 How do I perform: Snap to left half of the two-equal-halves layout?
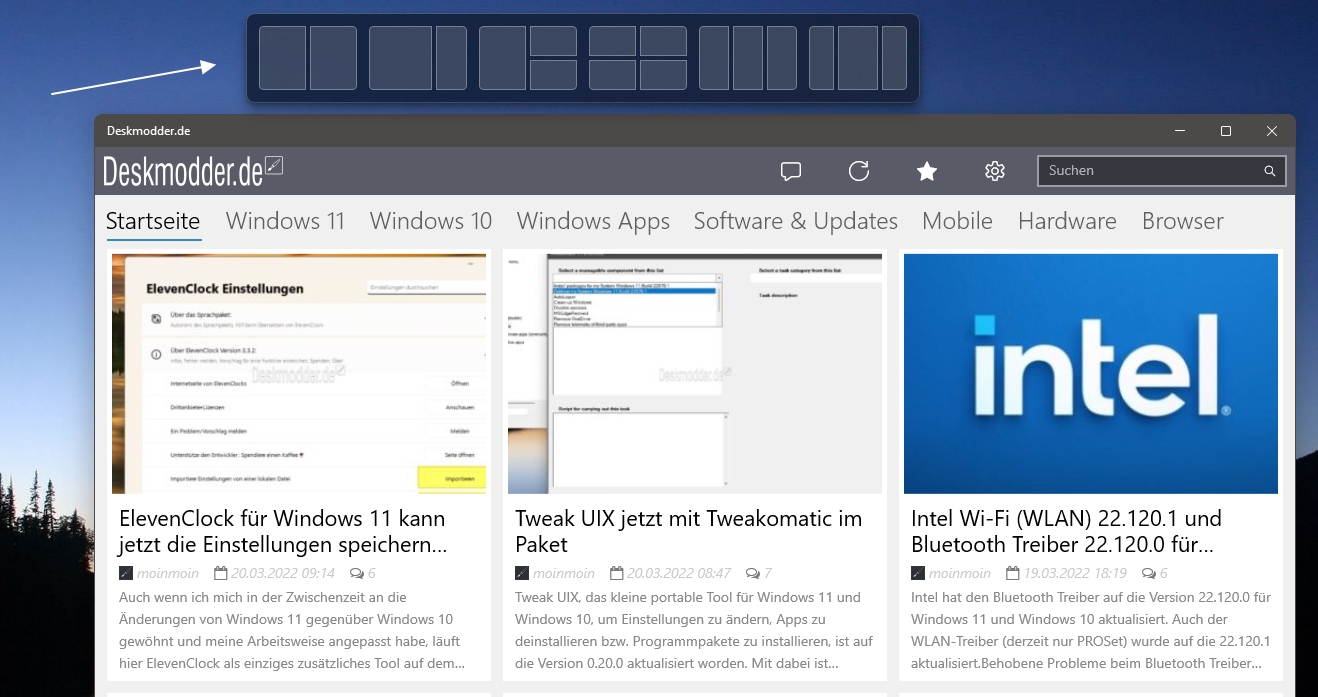(x=283, y=58)
